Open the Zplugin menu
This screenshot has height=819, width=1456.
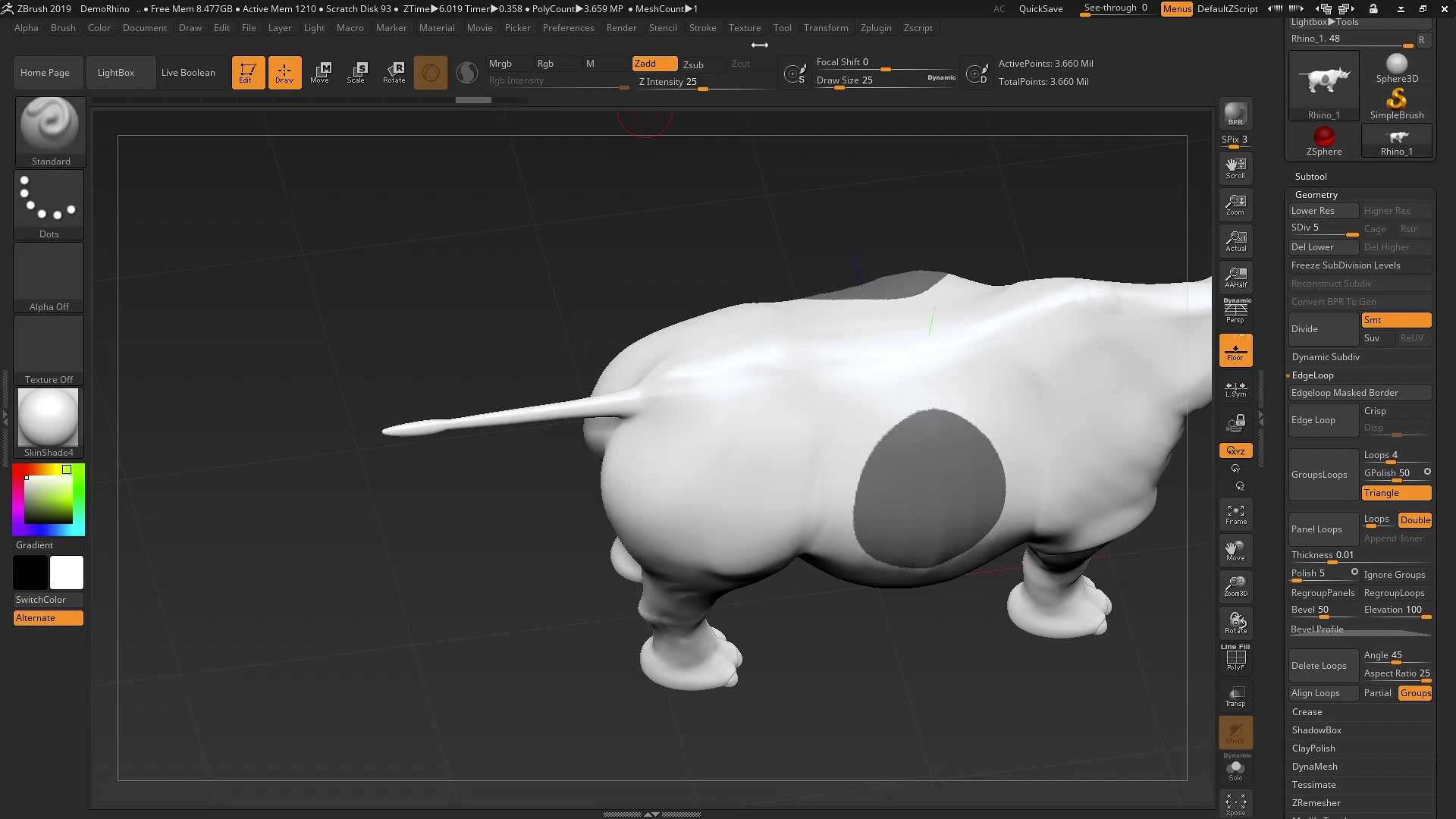(x=876, y=28)
